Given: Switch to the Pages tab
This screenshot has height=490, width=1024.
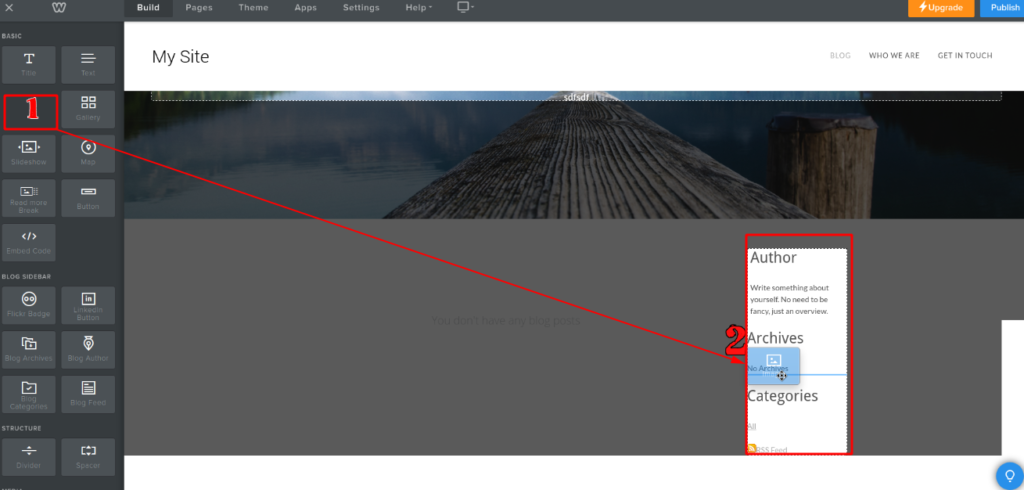Looking at the screenshot, I should click(x=199, y=8).
